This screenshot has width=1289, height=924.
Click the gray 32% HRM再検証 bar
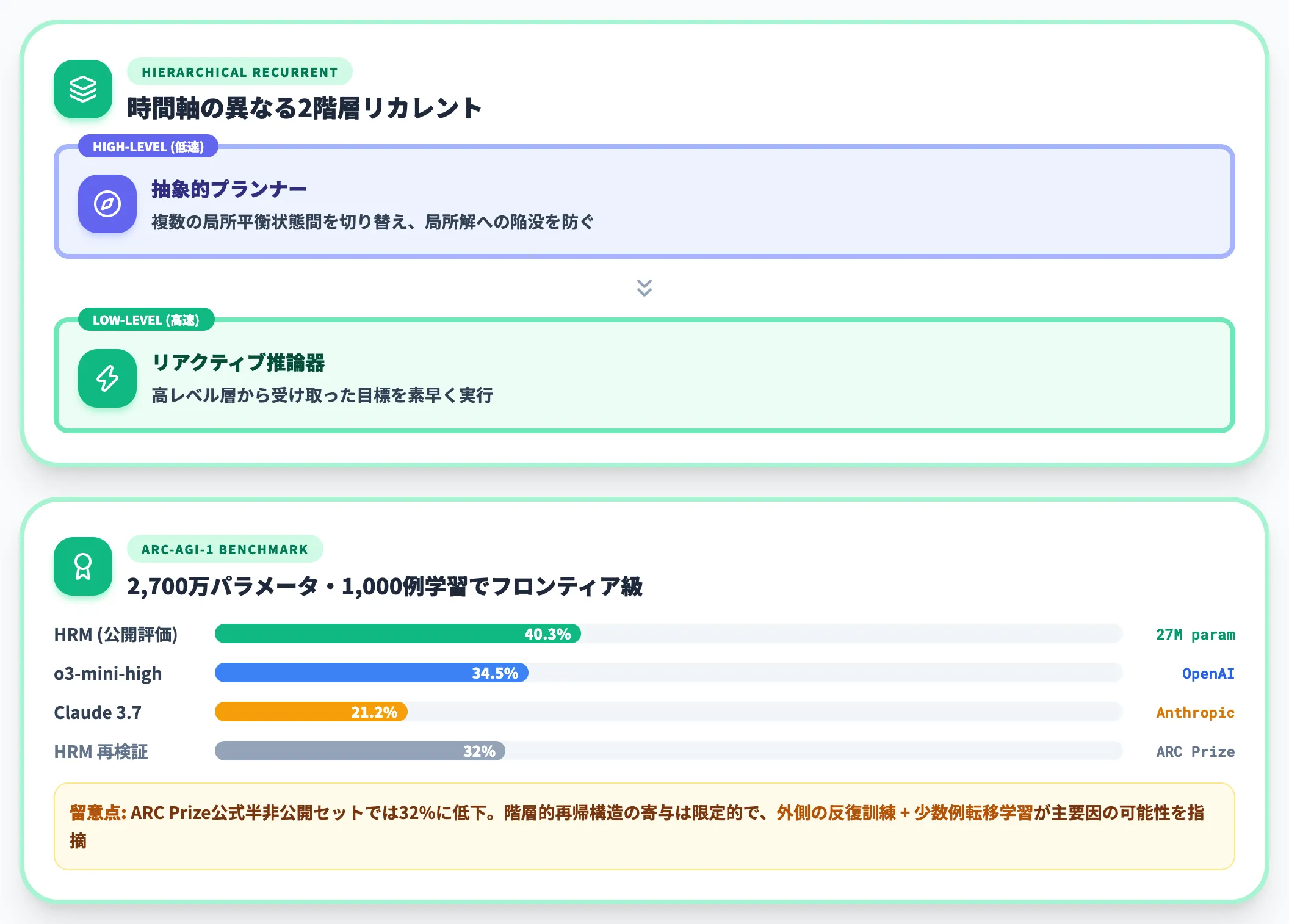[x=360, y=751]
